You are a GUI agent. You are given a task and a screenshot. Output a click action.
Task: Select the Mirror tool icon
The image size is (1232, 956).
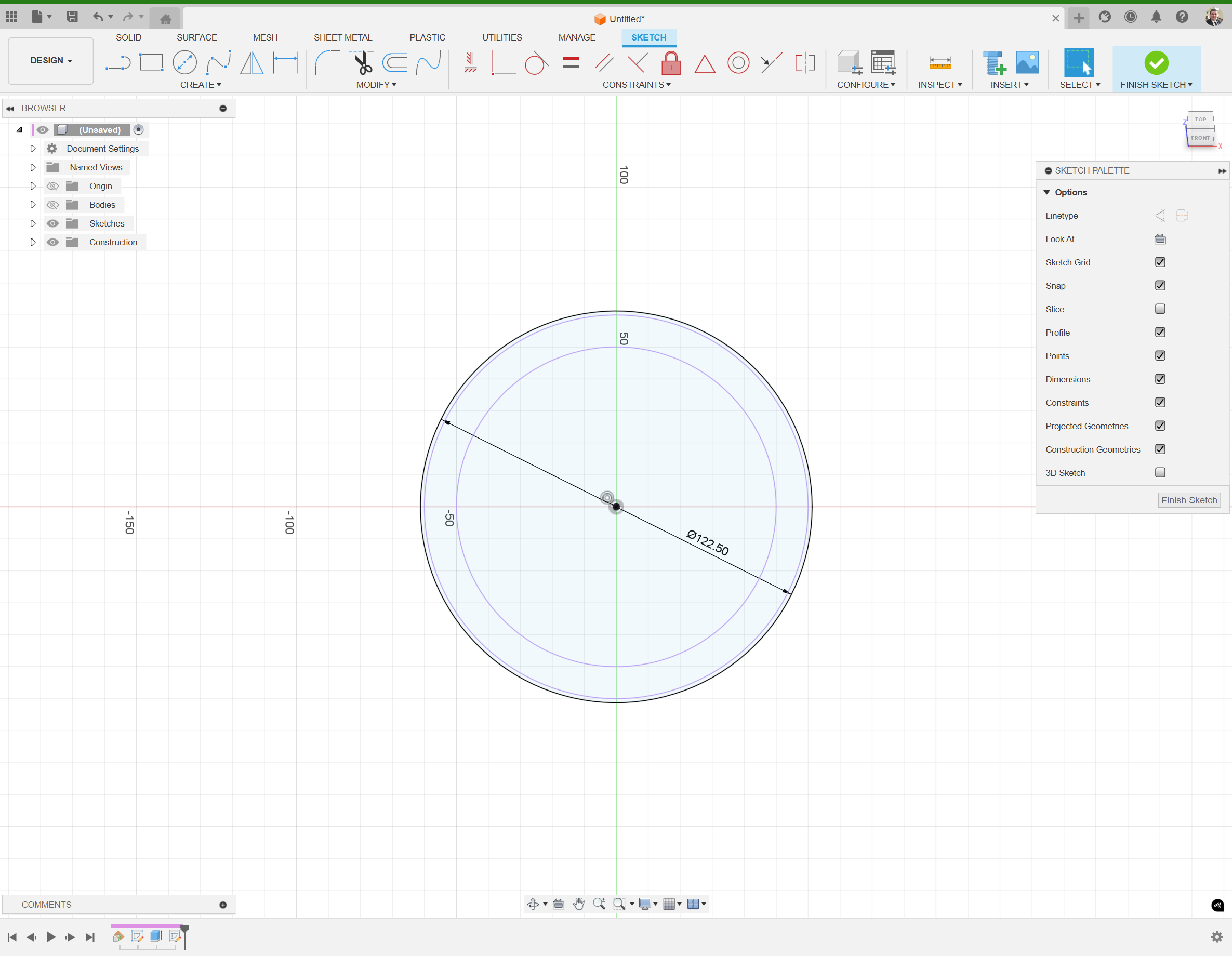pos(251,62)
